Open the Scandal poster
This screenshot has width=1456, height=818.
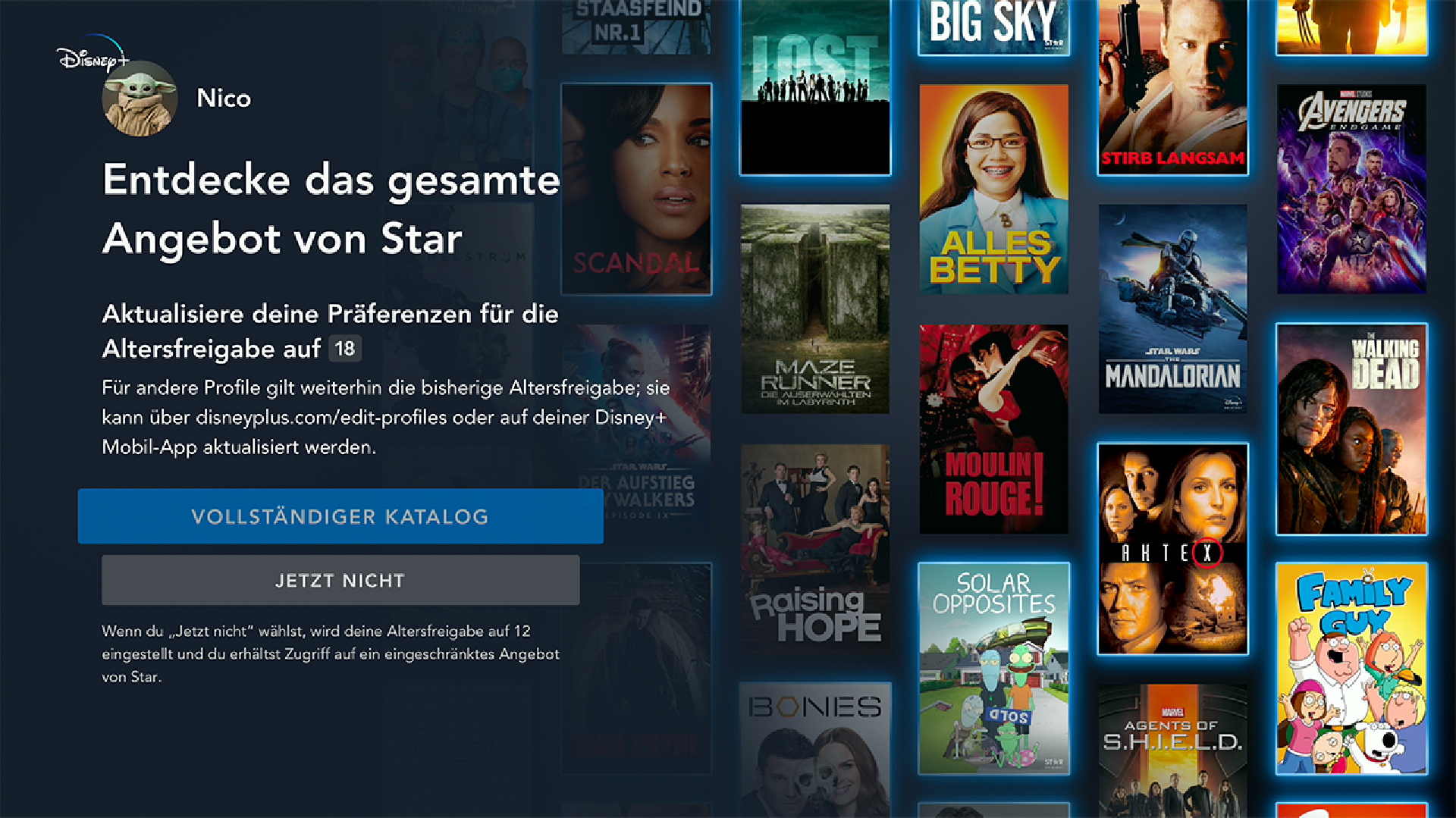tap(636, 189)
